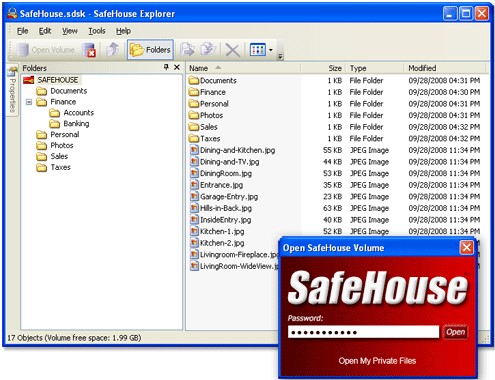
Task: Collapse the Finance tree node
Action: click(x=29, y=102)
